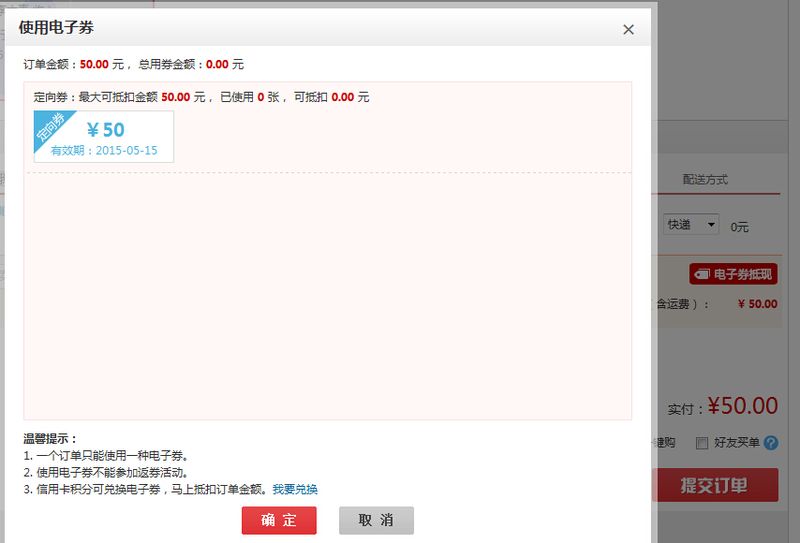800x543 pixels.
Task: Click the 含运费 ¥50.00 subtotal
Action: pos(756,304)
